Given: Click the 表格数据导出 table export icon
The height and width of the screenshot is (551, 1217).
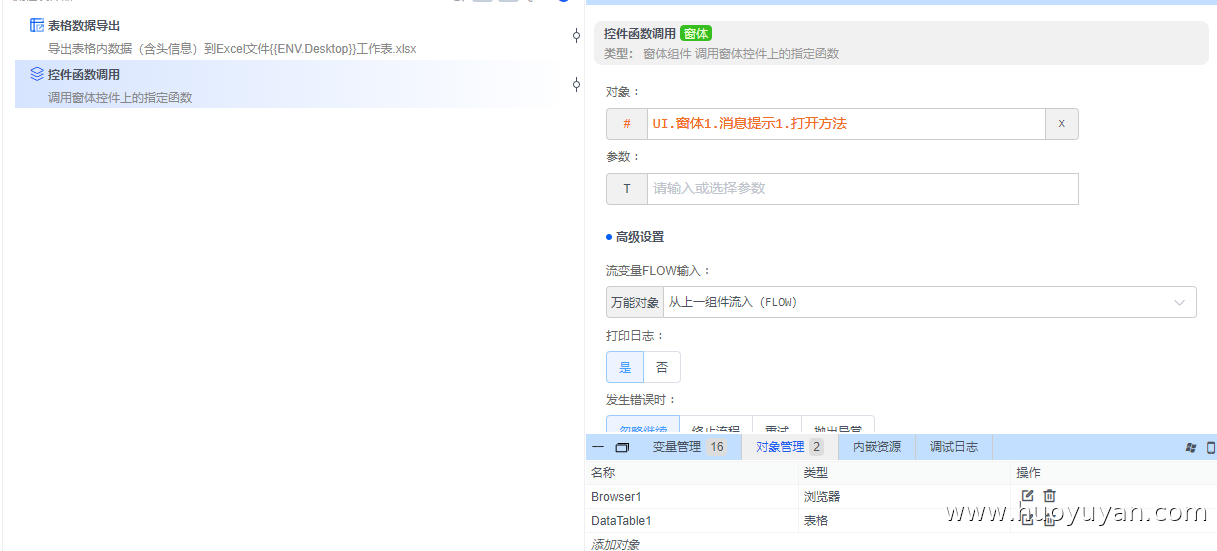Looking at the screenshot, I should (37, 25).
